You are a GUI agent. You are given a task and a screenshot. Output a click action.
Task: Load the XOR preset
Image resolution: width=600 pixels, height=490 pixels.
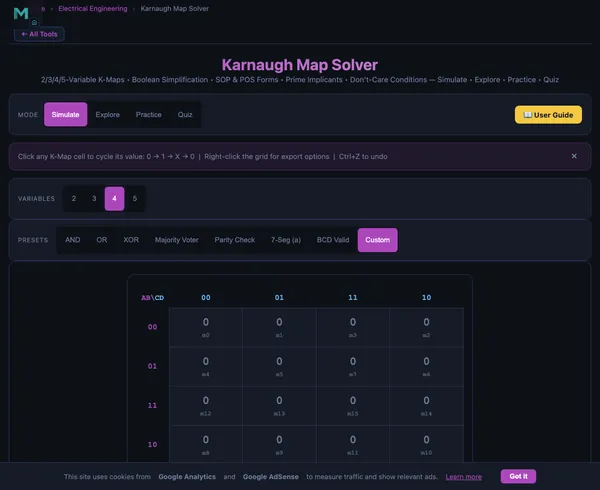click(131, 240)
